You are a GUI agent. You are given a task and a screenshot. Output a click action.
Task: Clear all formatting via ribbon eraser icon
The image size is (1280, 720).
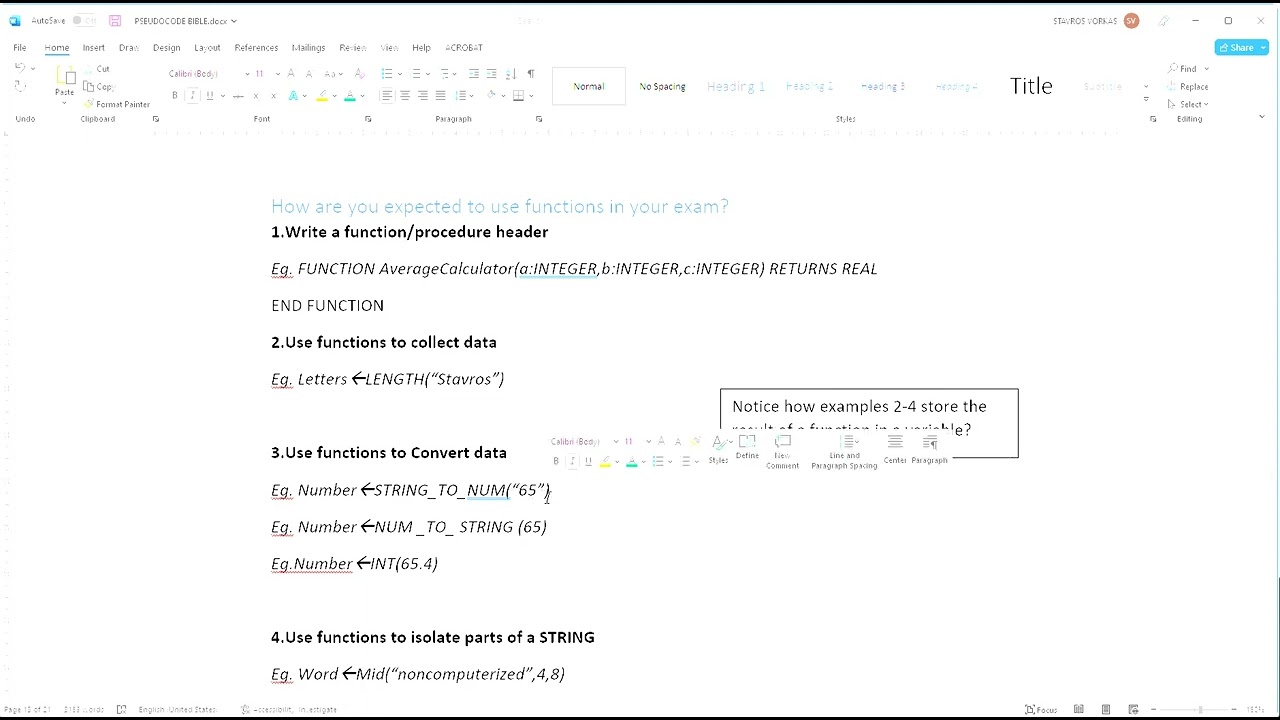tap(359, 74)
